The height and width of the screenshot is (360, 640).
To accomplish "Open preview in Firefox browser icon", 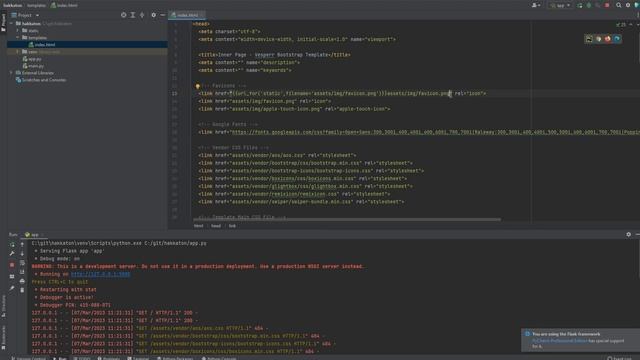I will [608, 39].
